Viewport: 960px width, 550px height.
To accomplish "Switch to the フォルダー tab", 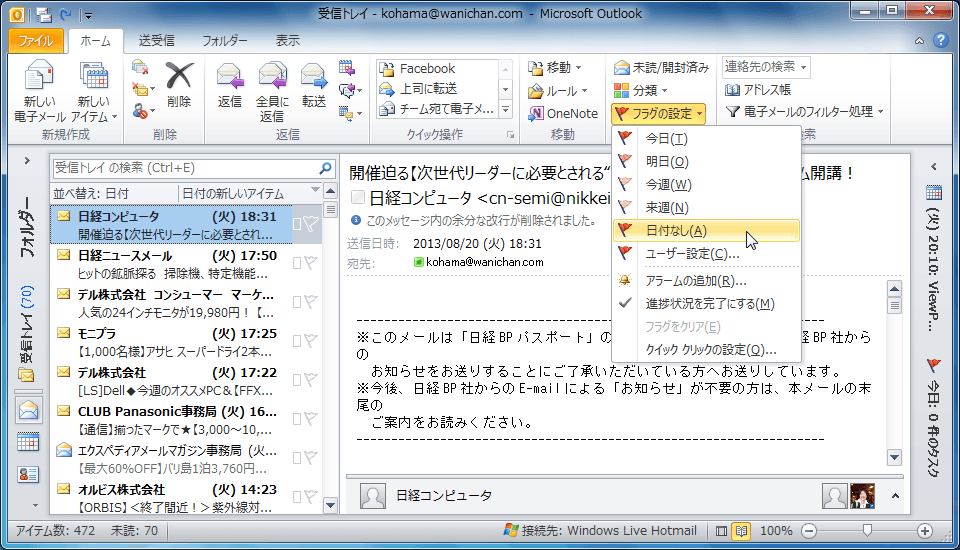I will tap(225, 41).
